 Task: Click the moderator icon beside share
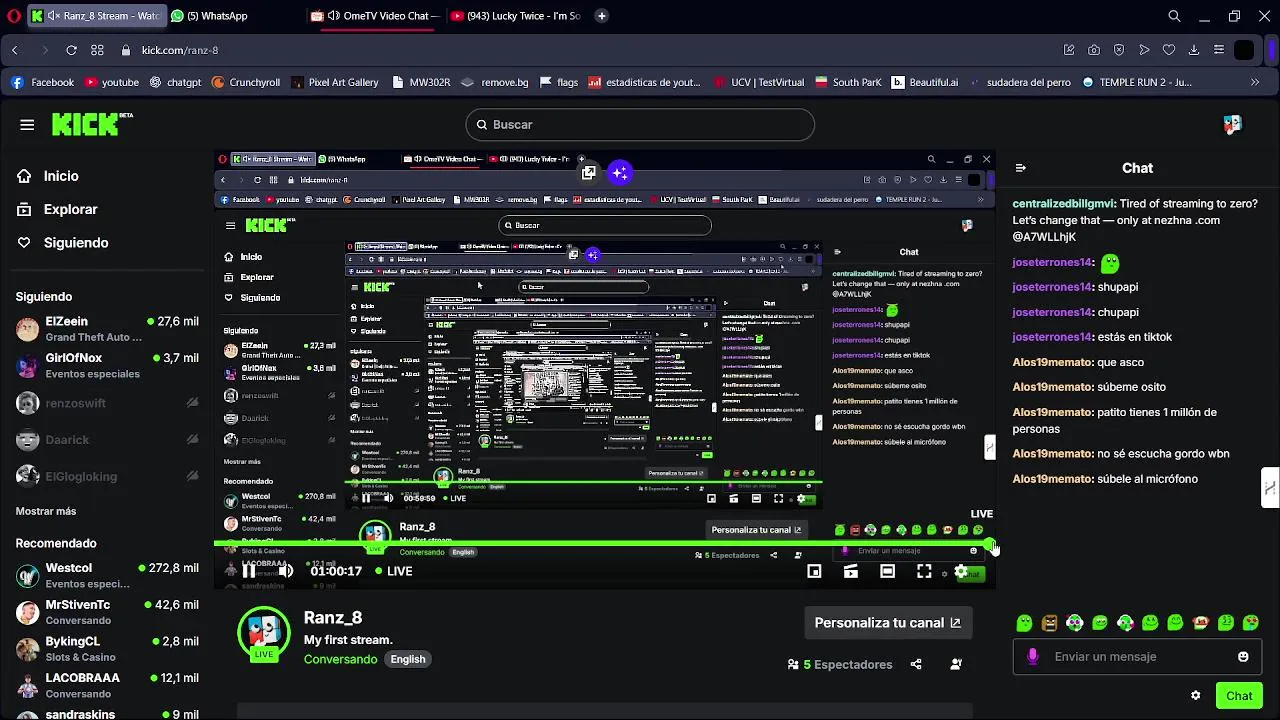click(x=956, y=664)
